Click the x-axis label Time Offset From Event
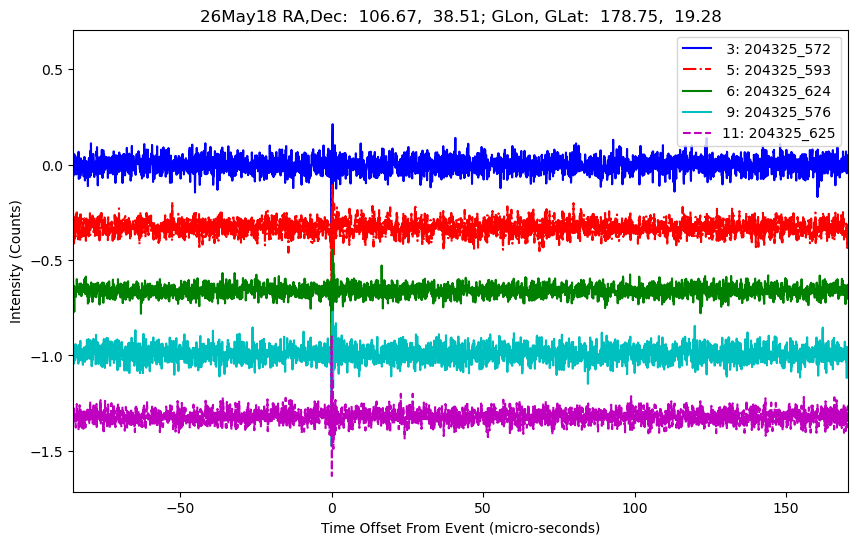Viewport: 858px width, 545px height. tap(460, 528)
